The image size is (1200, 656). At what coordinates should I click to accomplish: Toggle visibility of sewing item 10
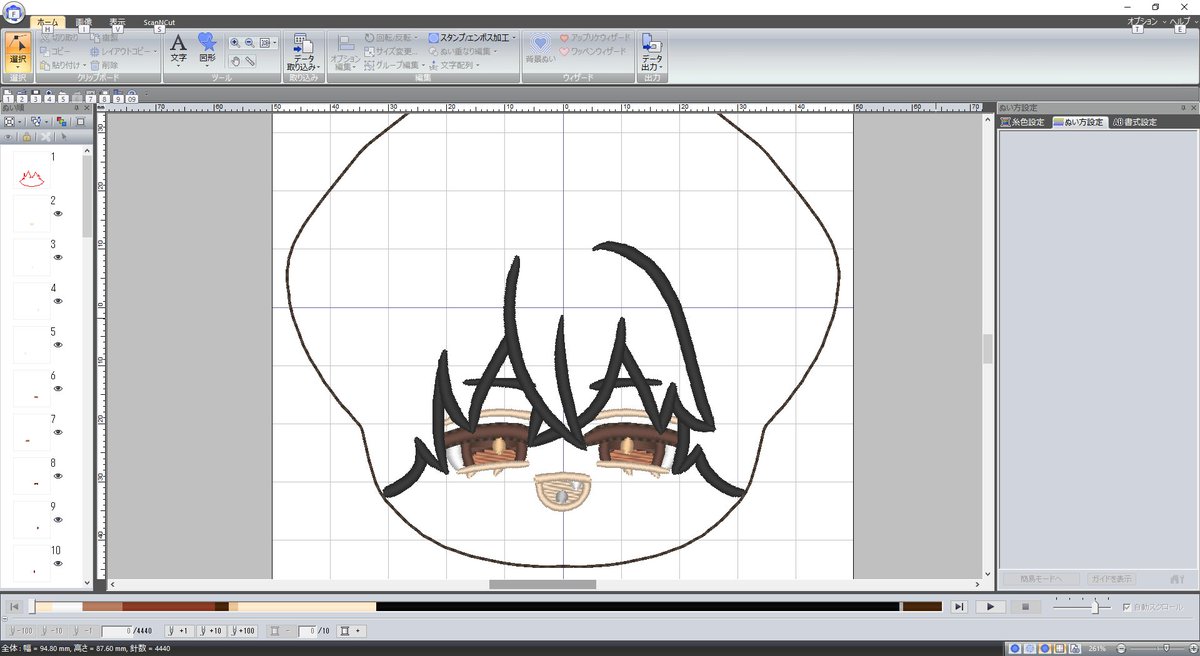(58, 563)
